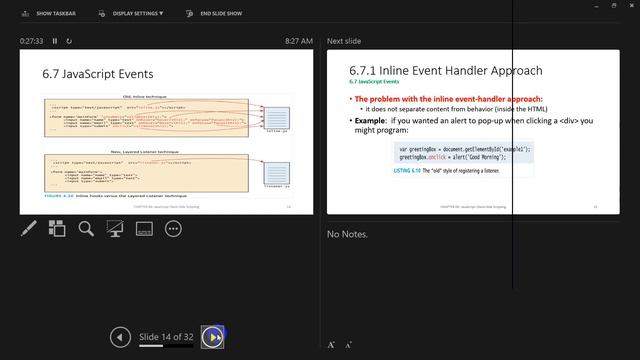Click the slide progress bar under the slide counter

166,346
